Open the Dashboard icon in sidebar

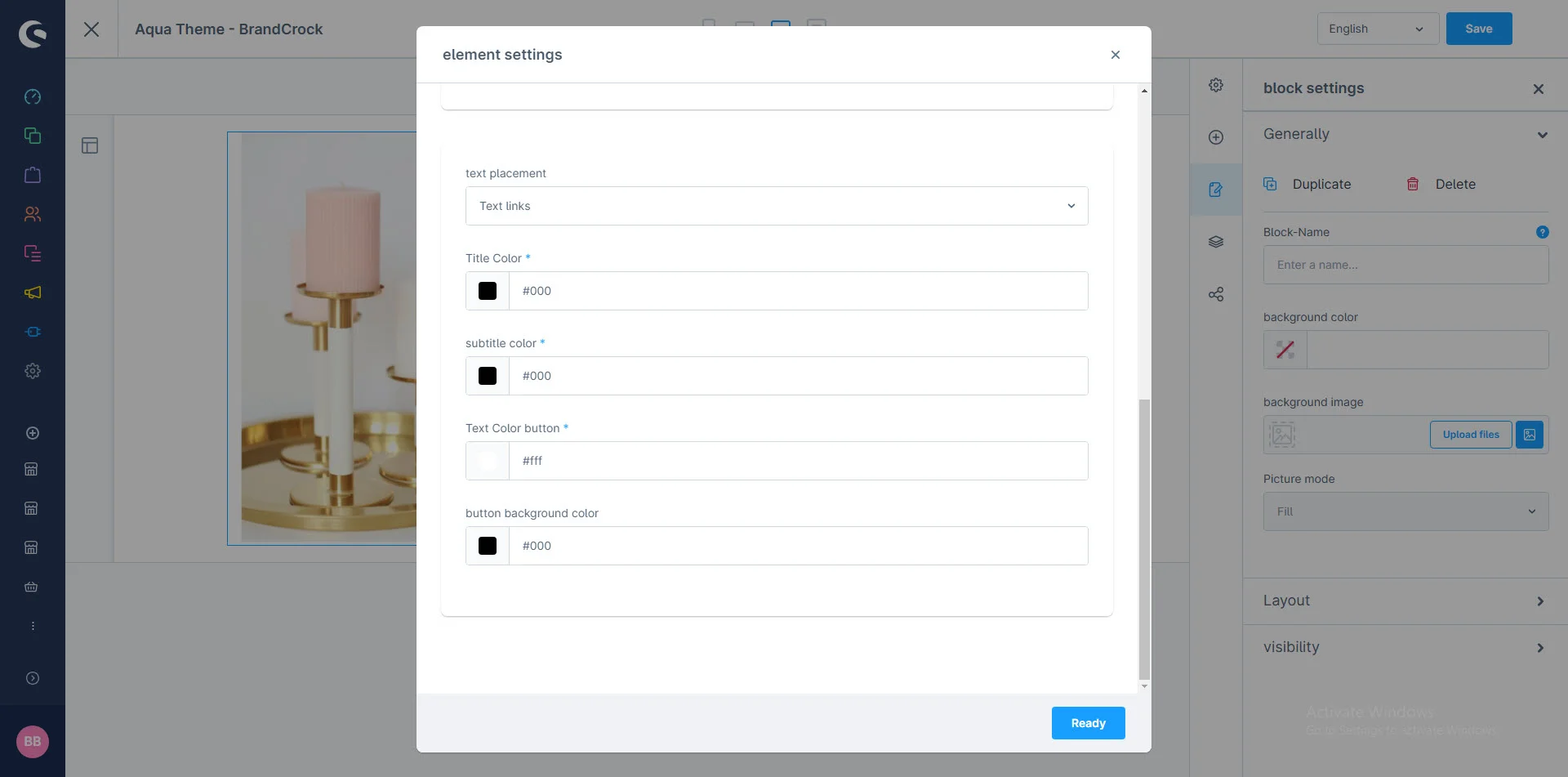33,96
